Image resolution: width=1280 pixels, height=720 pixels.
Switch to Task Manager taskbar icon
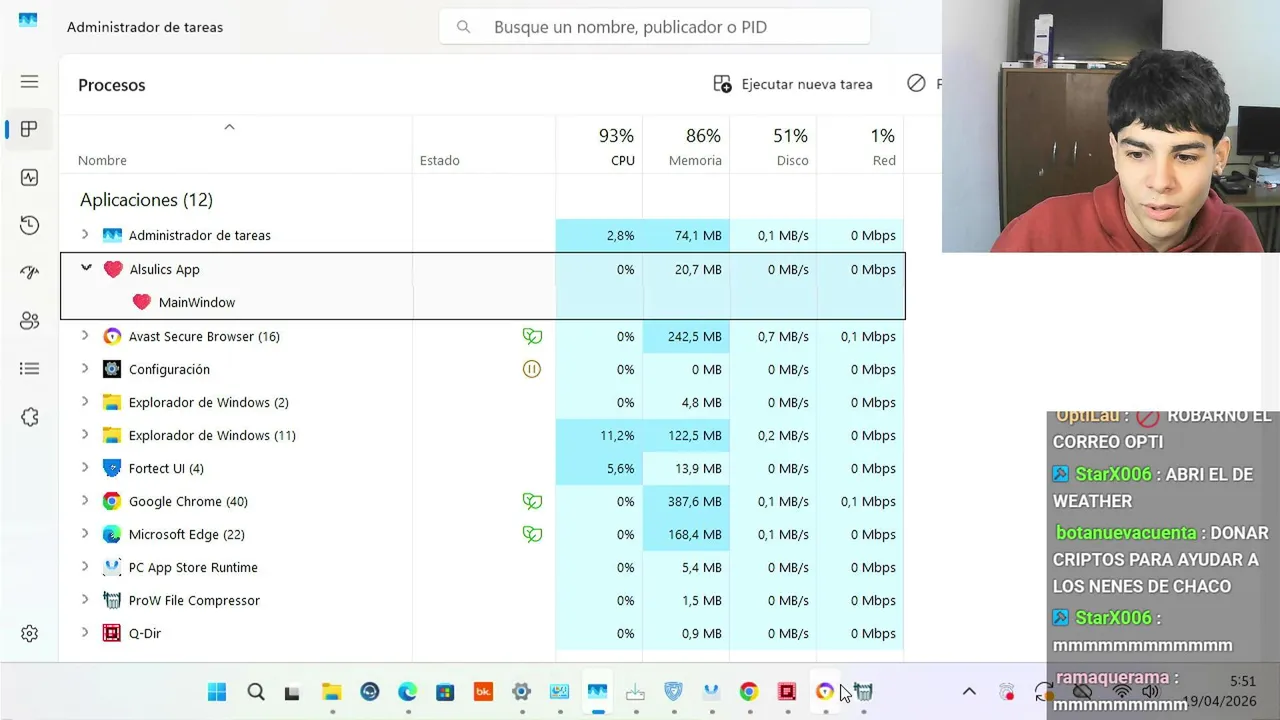597,691
